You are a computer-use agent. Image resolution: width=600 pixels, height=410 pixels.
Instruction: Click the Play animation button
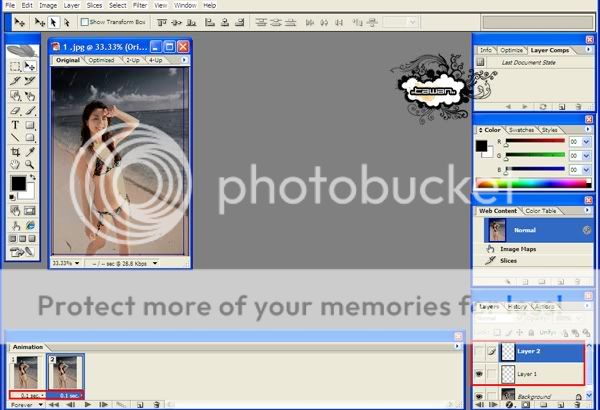pos(88,404)
